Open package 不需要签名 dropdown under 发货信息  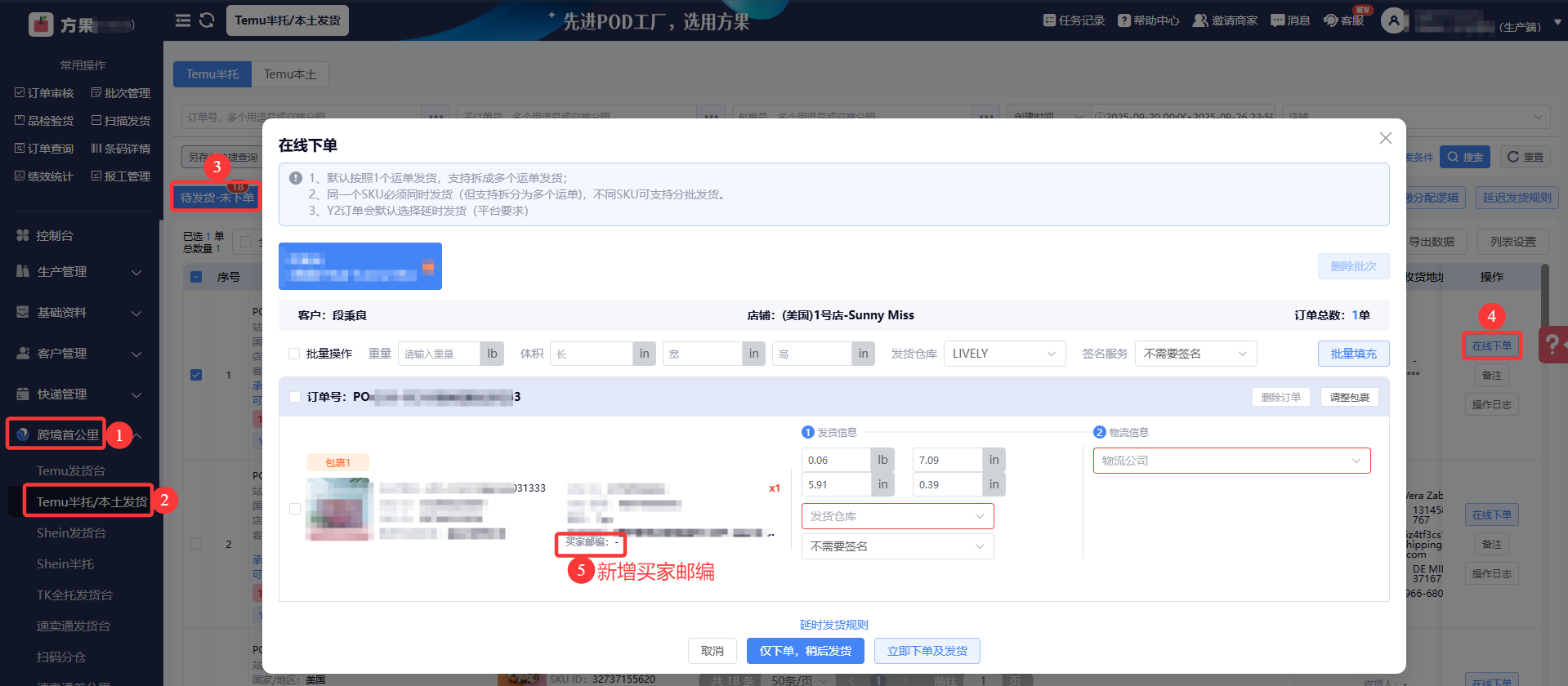click(898, 546)
